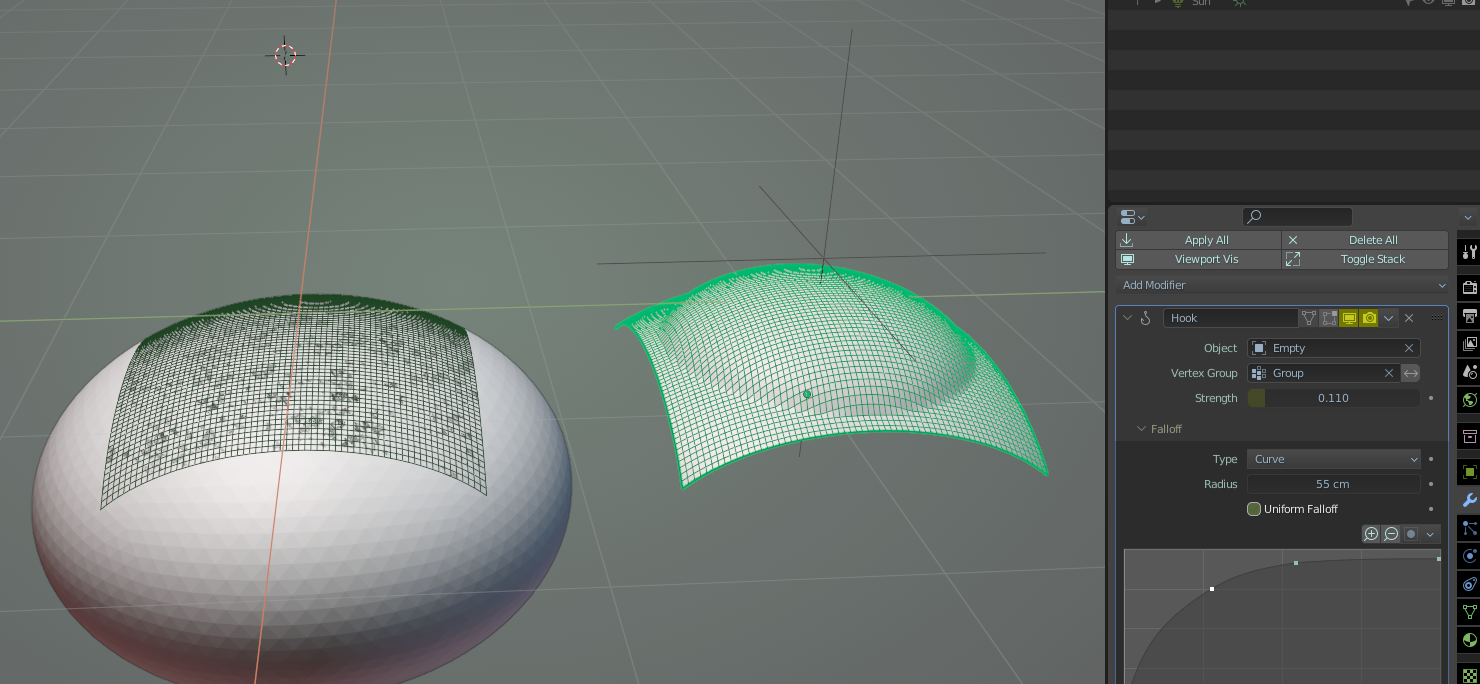This screenshot has width=1480, height=684.
Task: Enable the Uniform Falloff checkbox
Action: coord(1254,509)
